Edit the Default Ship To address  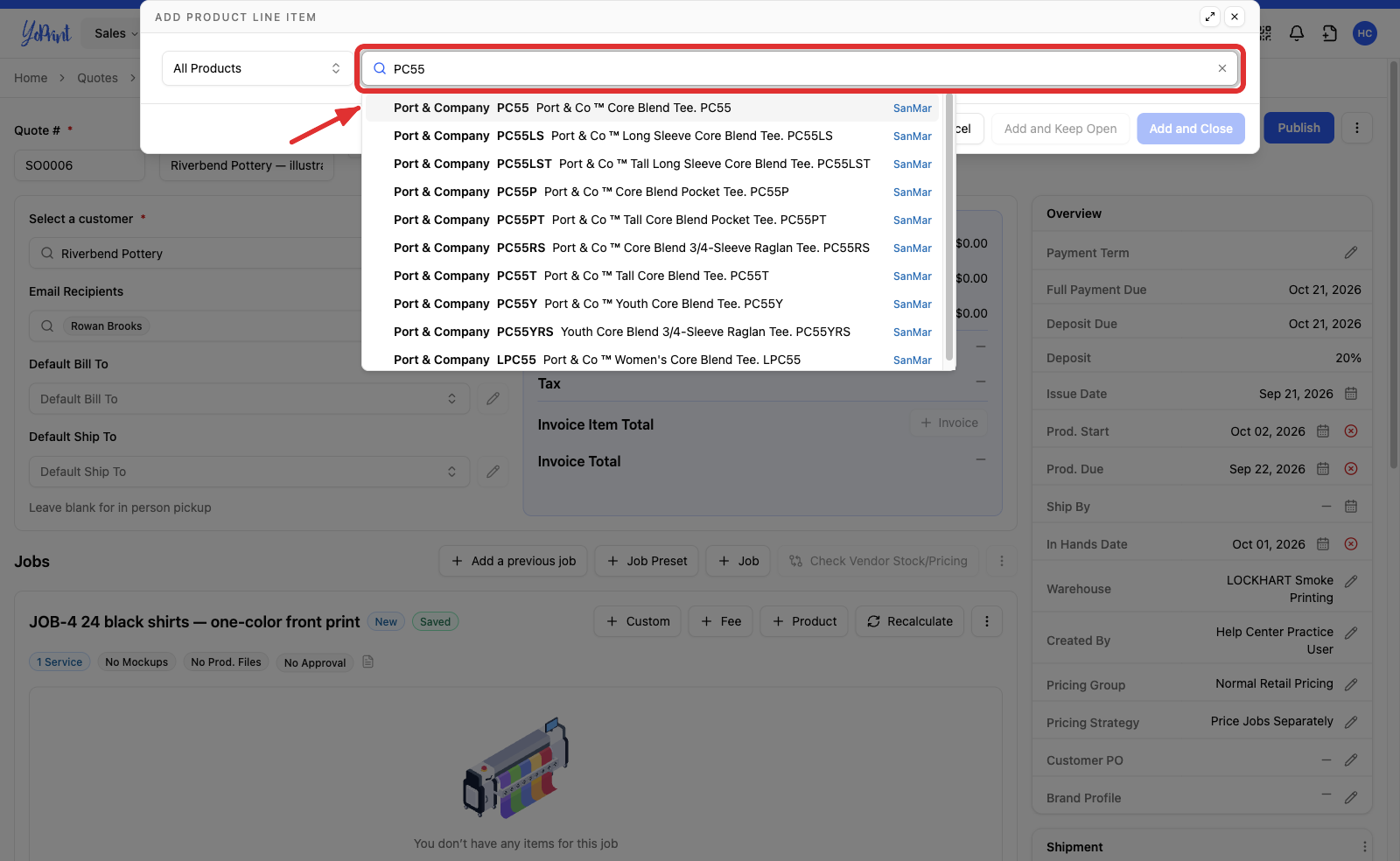click(493, 472)
